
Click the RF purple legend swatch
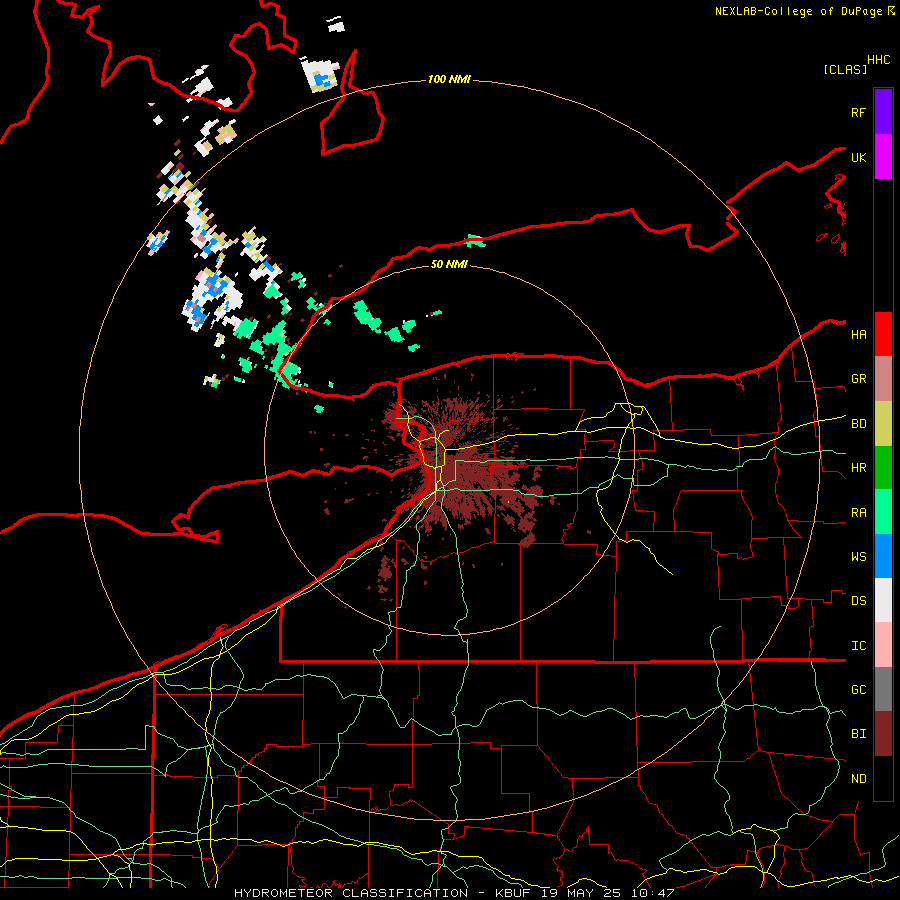[883, 112]
